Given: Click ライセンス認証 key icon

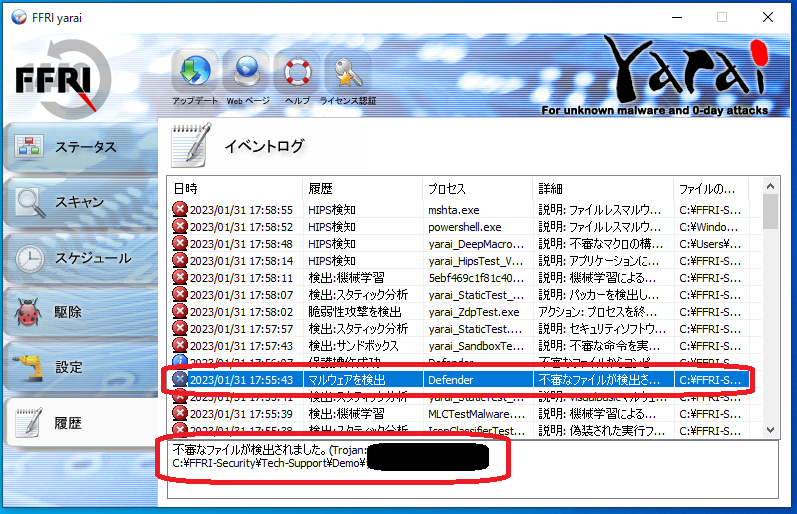Looking at the screenshot, I should tap(348, 72).
